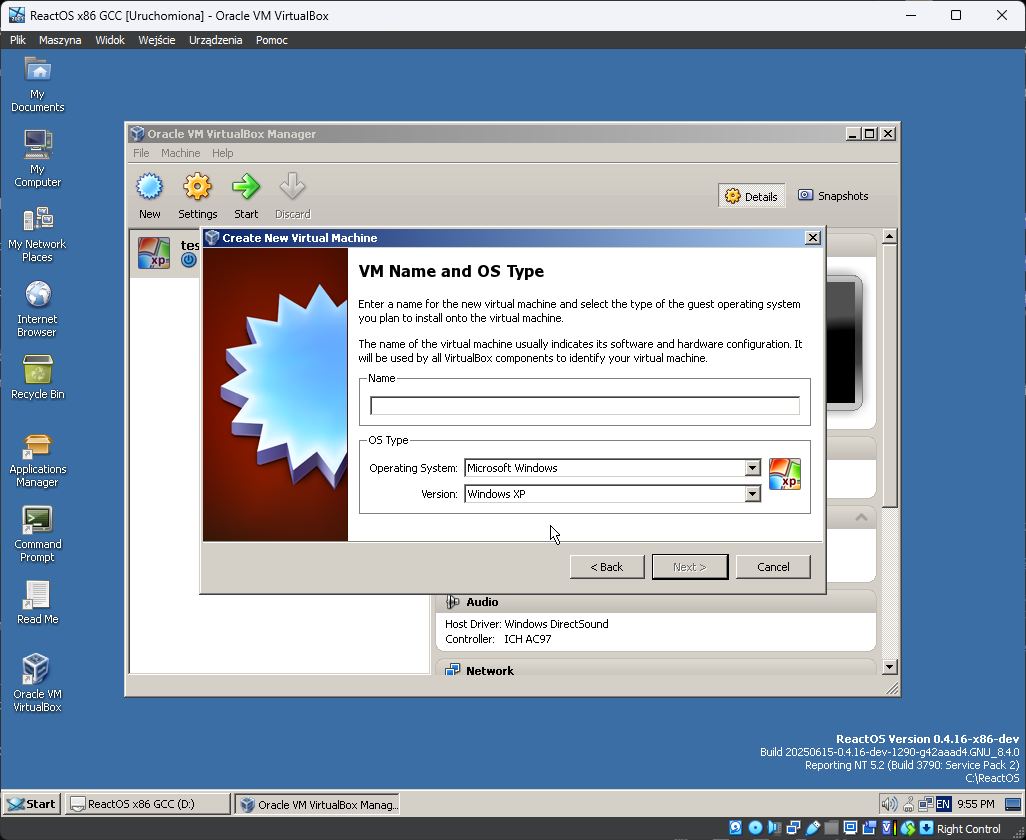Screen dimensions: 1026x840
Task: Open the Maszyna host menu
Action: [60, 40]
